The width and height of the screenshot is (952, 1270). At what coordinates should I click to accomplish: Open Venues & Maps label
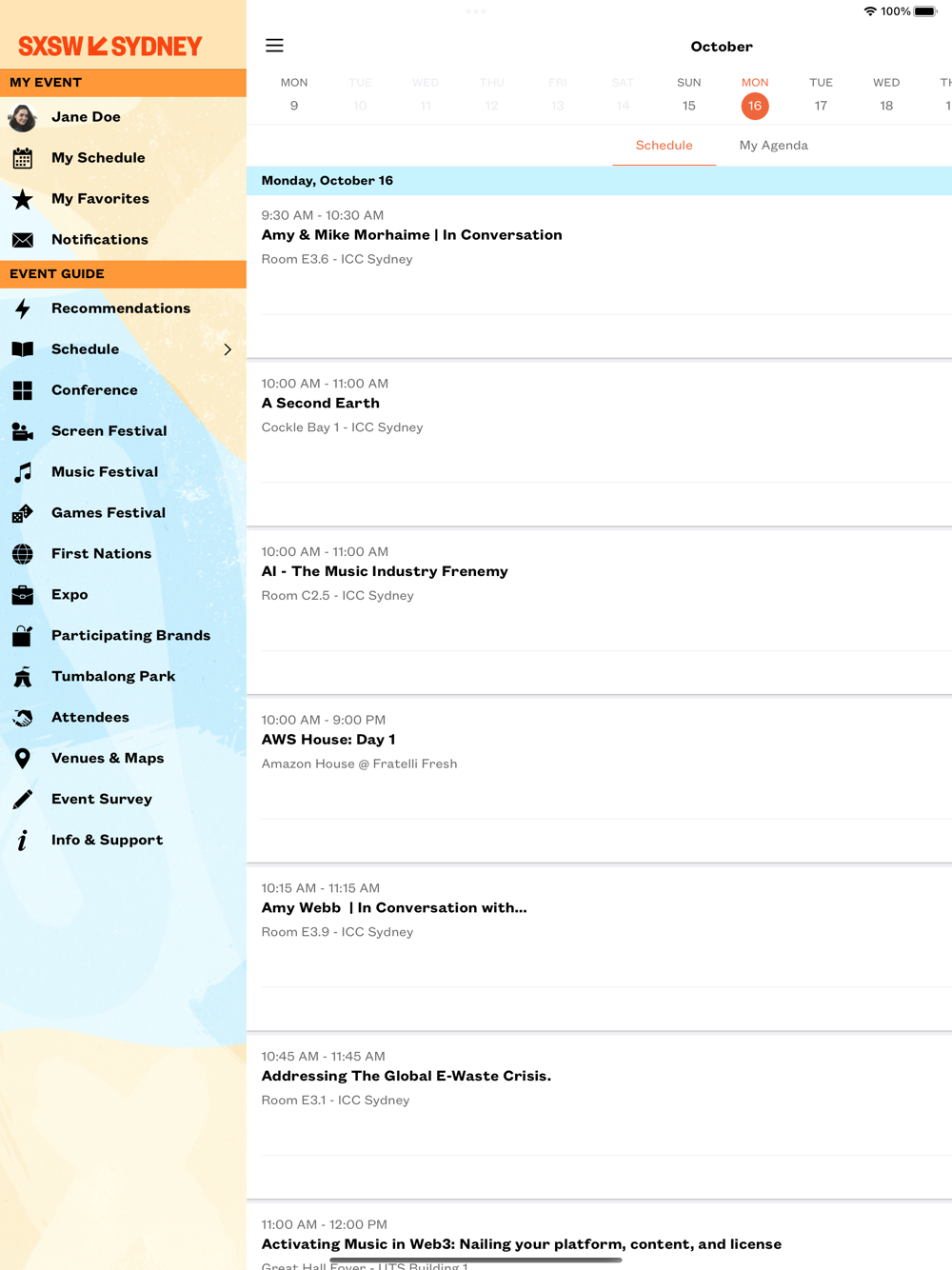click(x=108, y=759)
